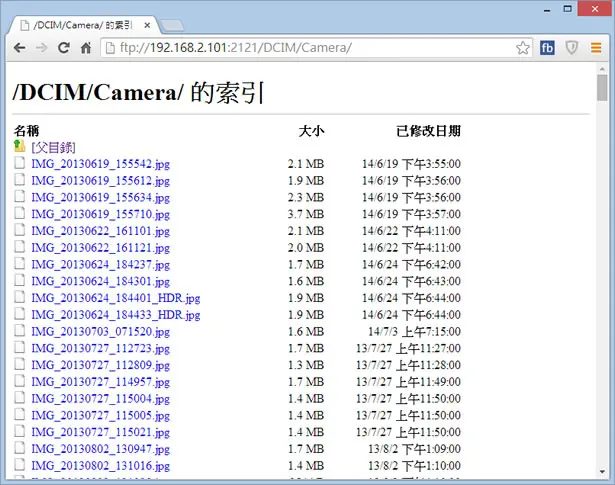
Task: Click the browser back arrow
Action: (x=20, y=48)
